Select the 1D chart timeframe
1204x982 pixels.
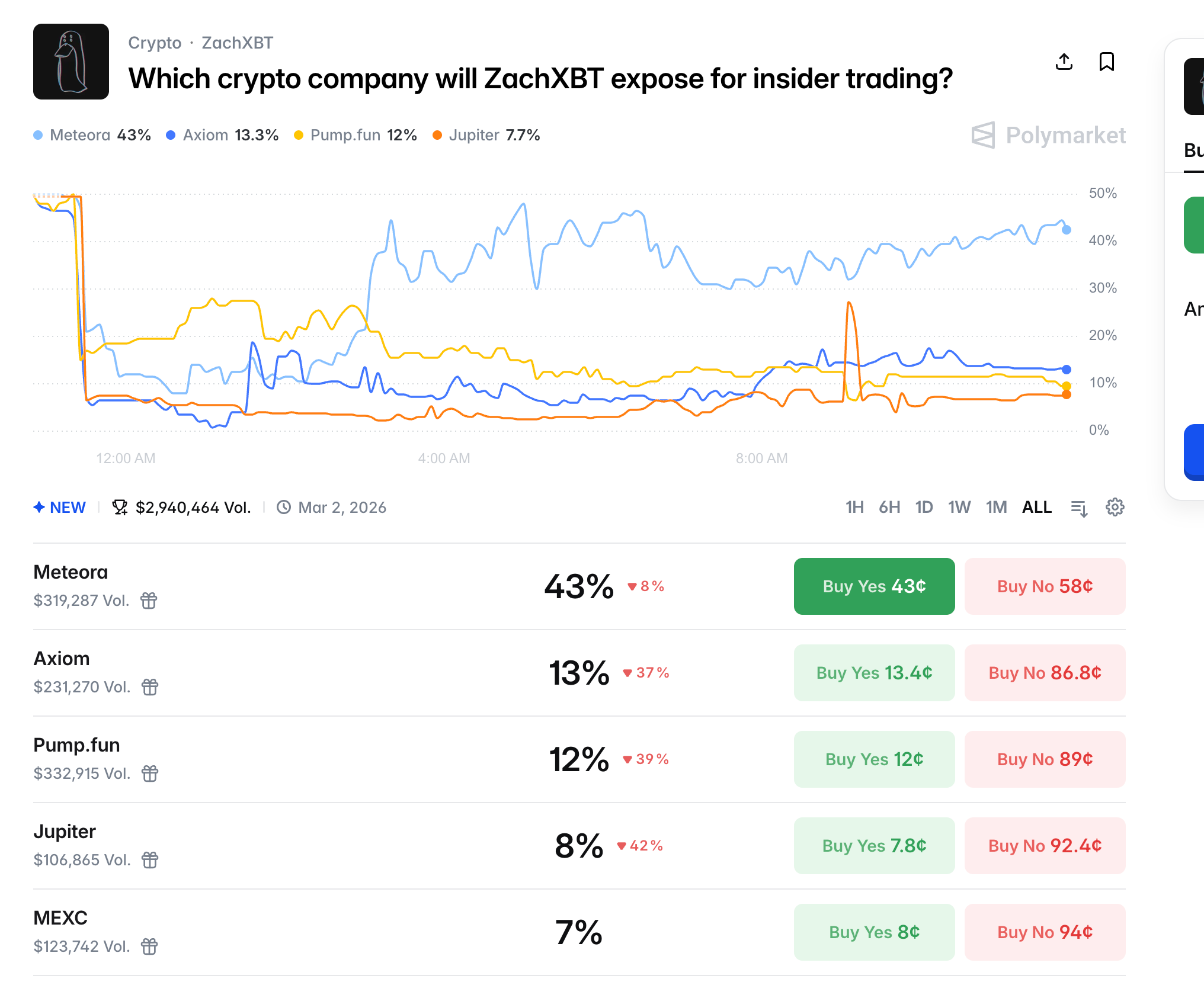point(924,508)
